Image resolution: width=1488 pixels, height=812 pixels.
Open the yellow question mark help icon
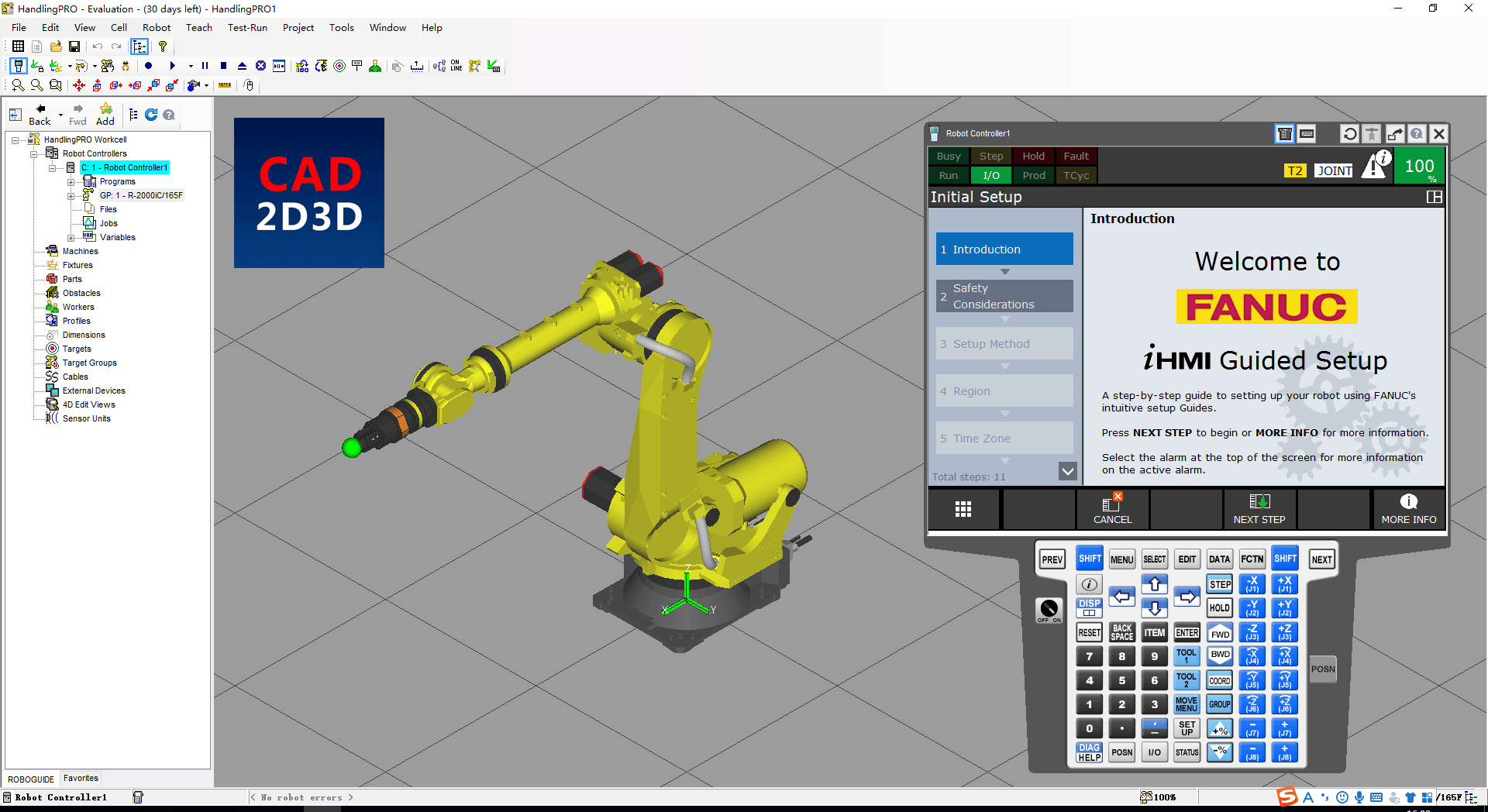pyautogui.click(x=163, y=46)
